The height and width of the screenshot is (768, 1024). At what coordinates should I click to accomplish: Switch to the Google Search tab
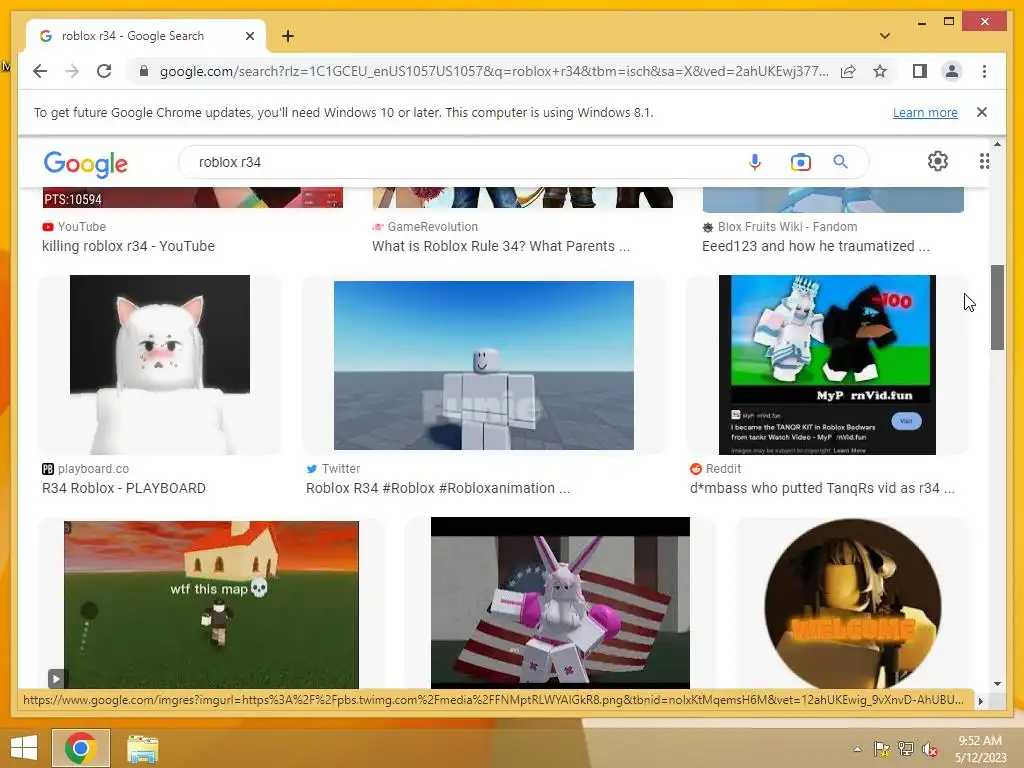coord(145,36)
